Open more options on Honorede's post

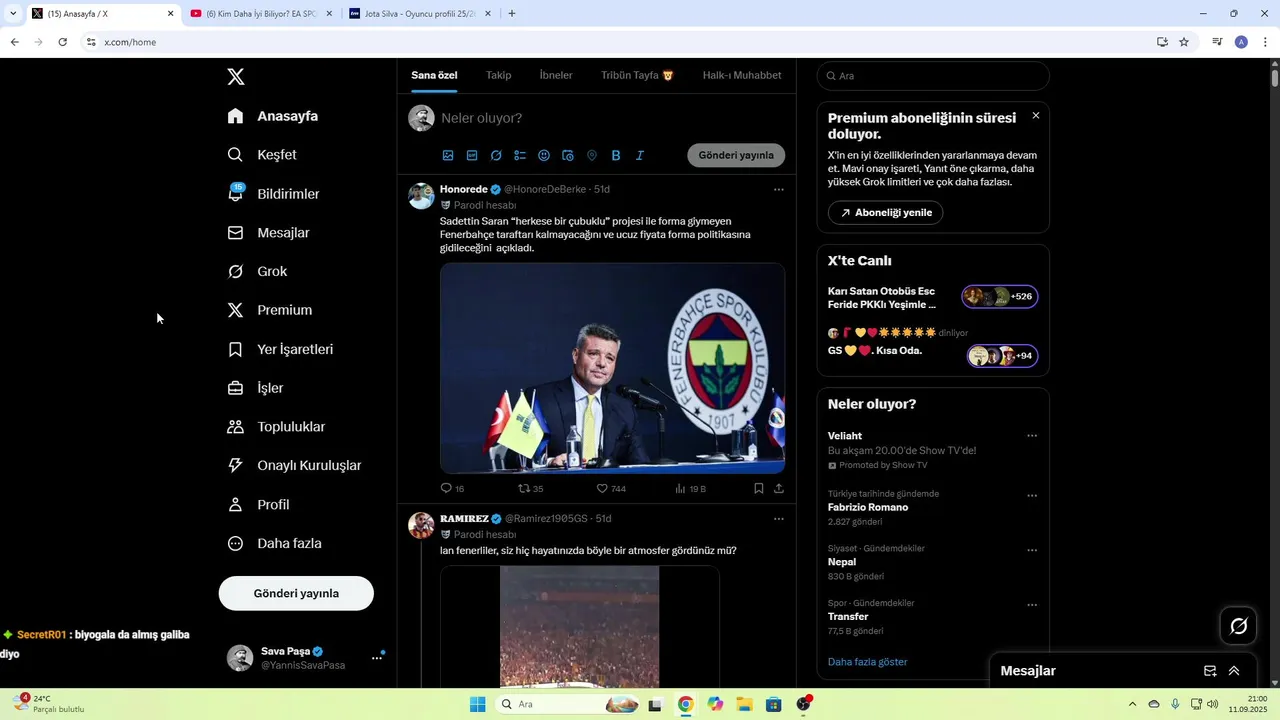pyautogui.click(x=779, y=189)
